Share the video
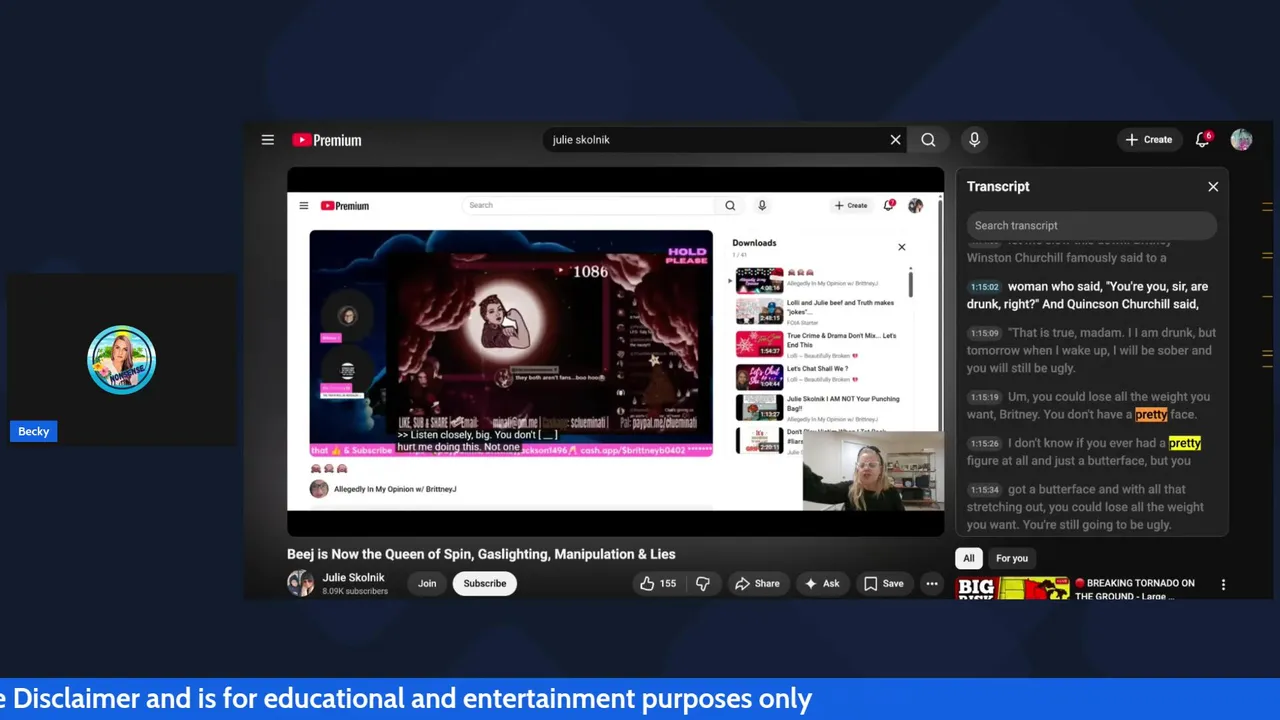 pyautogui.click(x=757, y=583)
